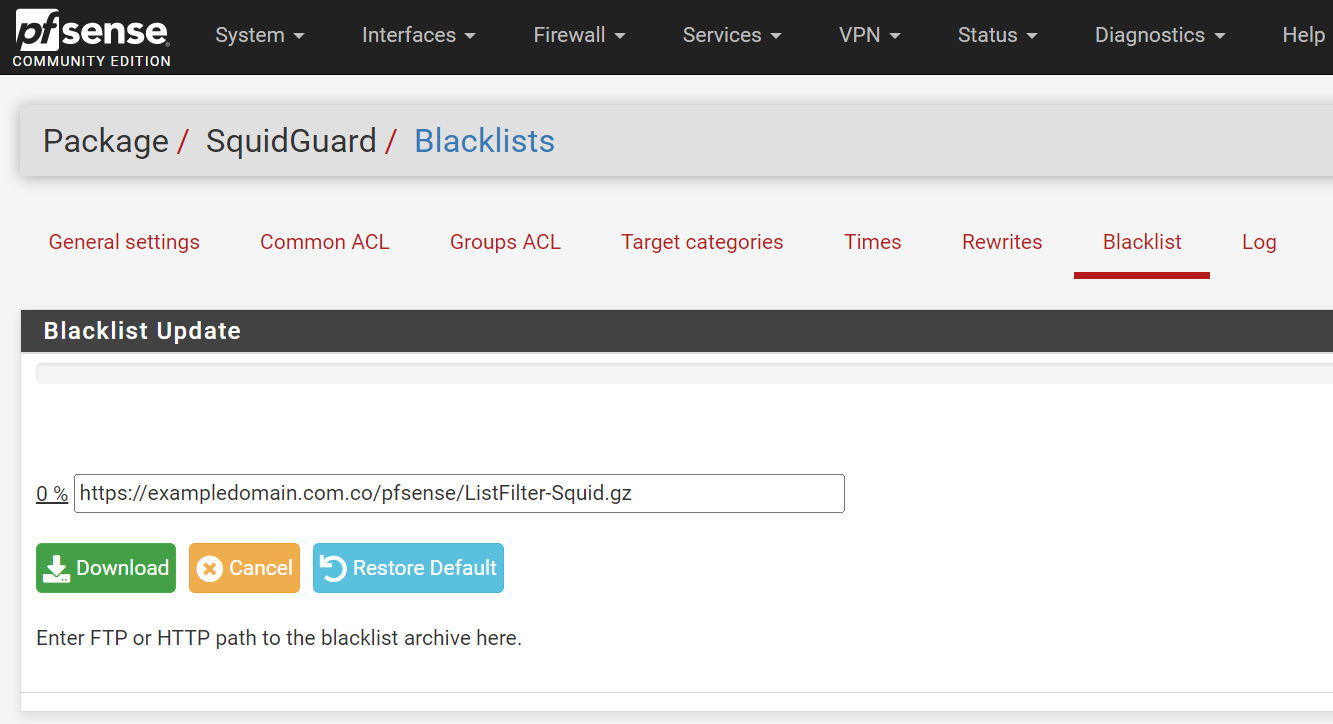Switch to the Rewrites tab
The width and height of the screenshot is (1333, 724).
click(1001, 242)
